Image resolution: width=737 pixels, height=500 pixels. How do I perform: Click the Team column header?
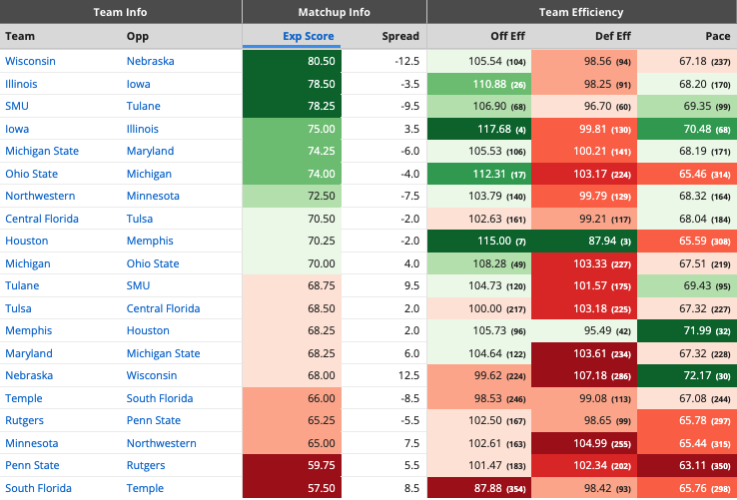20,36
